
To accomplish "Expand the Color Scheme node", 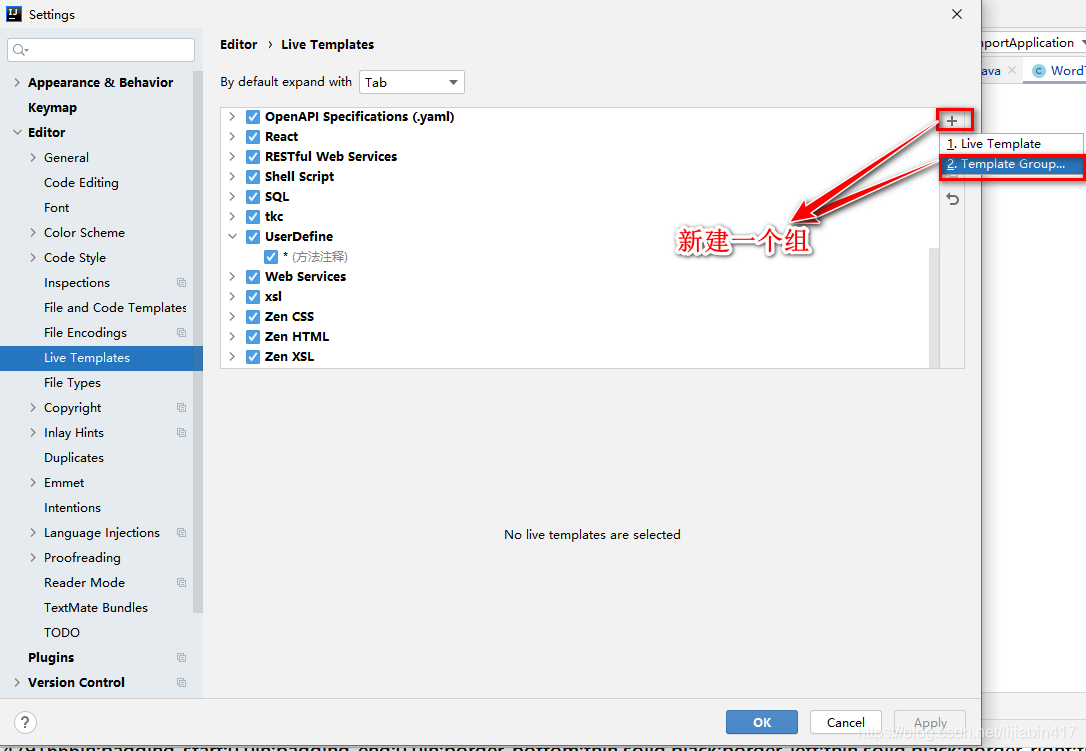I will point(33,233).
